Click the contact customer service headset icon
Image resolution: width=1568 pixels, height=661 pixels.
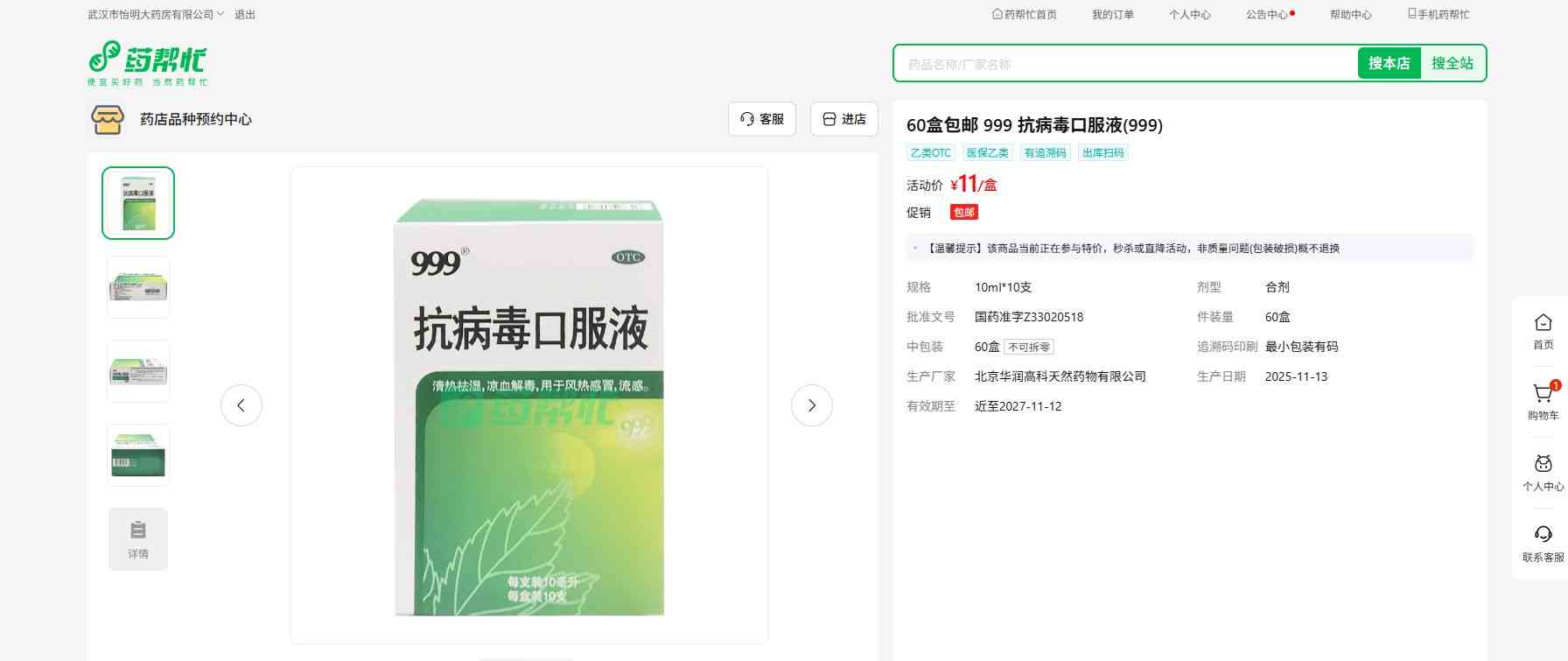1543,535
